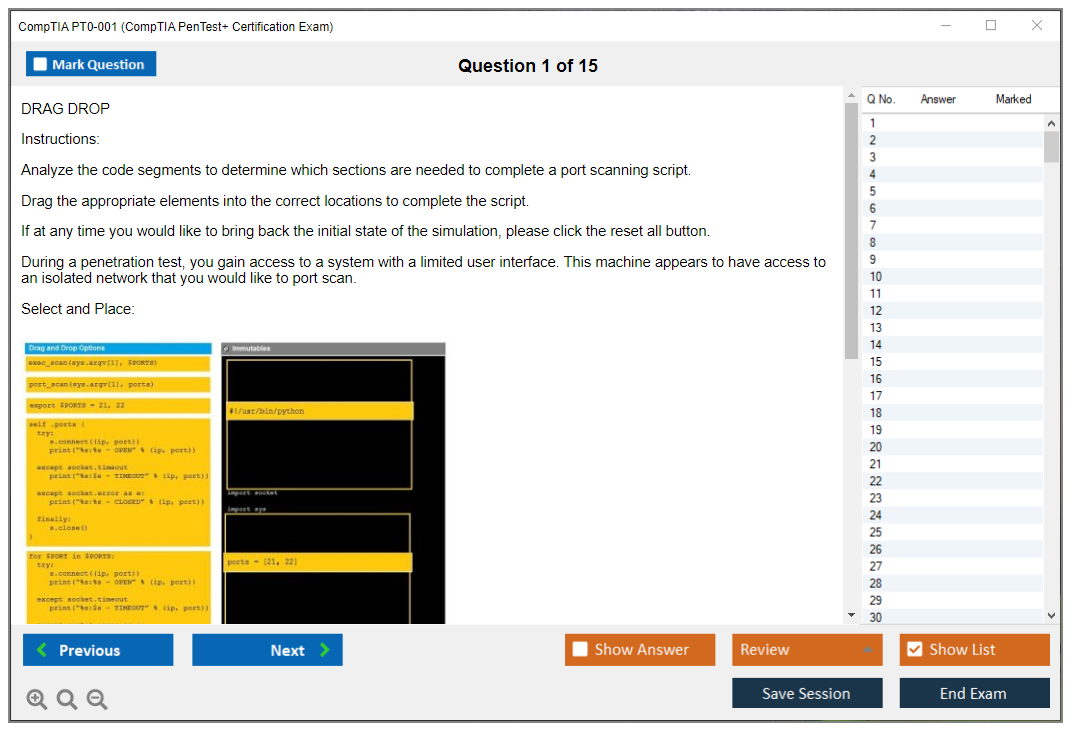Click the Marked column header
This screenshot has height=735, width=1075.
pyautogui.click(x=1013, y=99)
